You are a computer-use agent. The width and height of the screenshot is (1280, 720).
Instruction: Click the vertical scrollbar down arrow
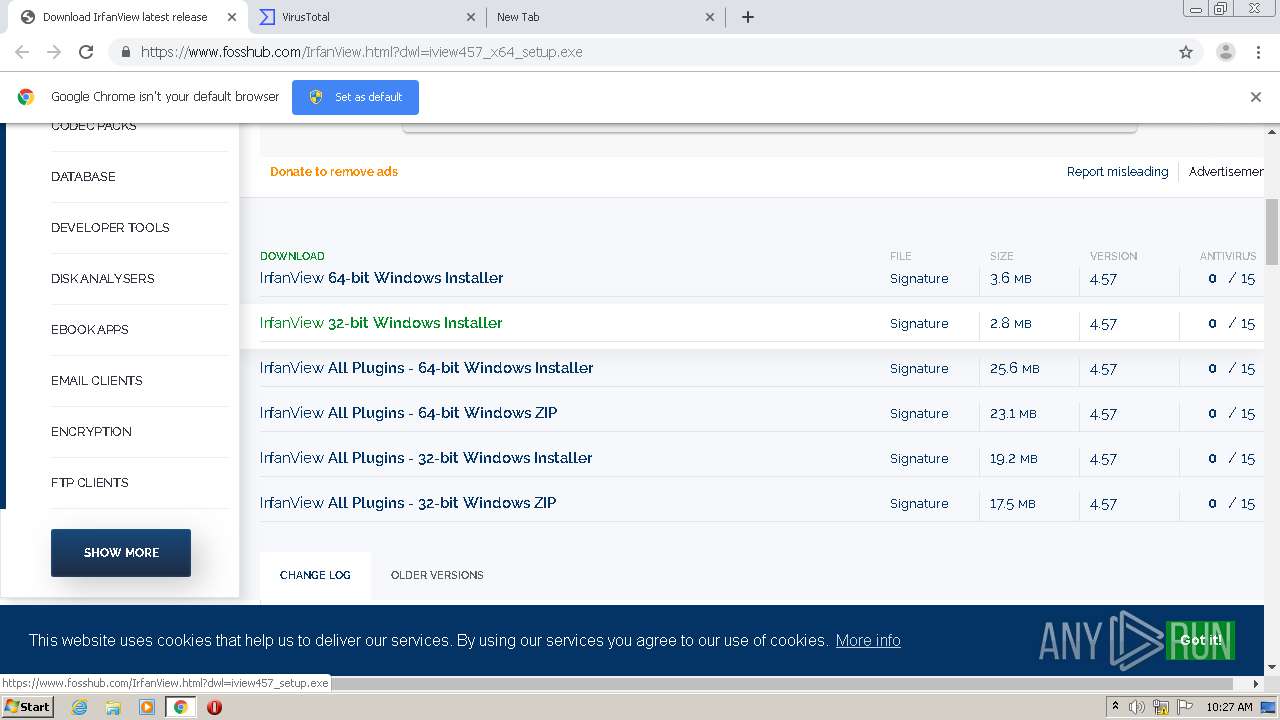1272,667
